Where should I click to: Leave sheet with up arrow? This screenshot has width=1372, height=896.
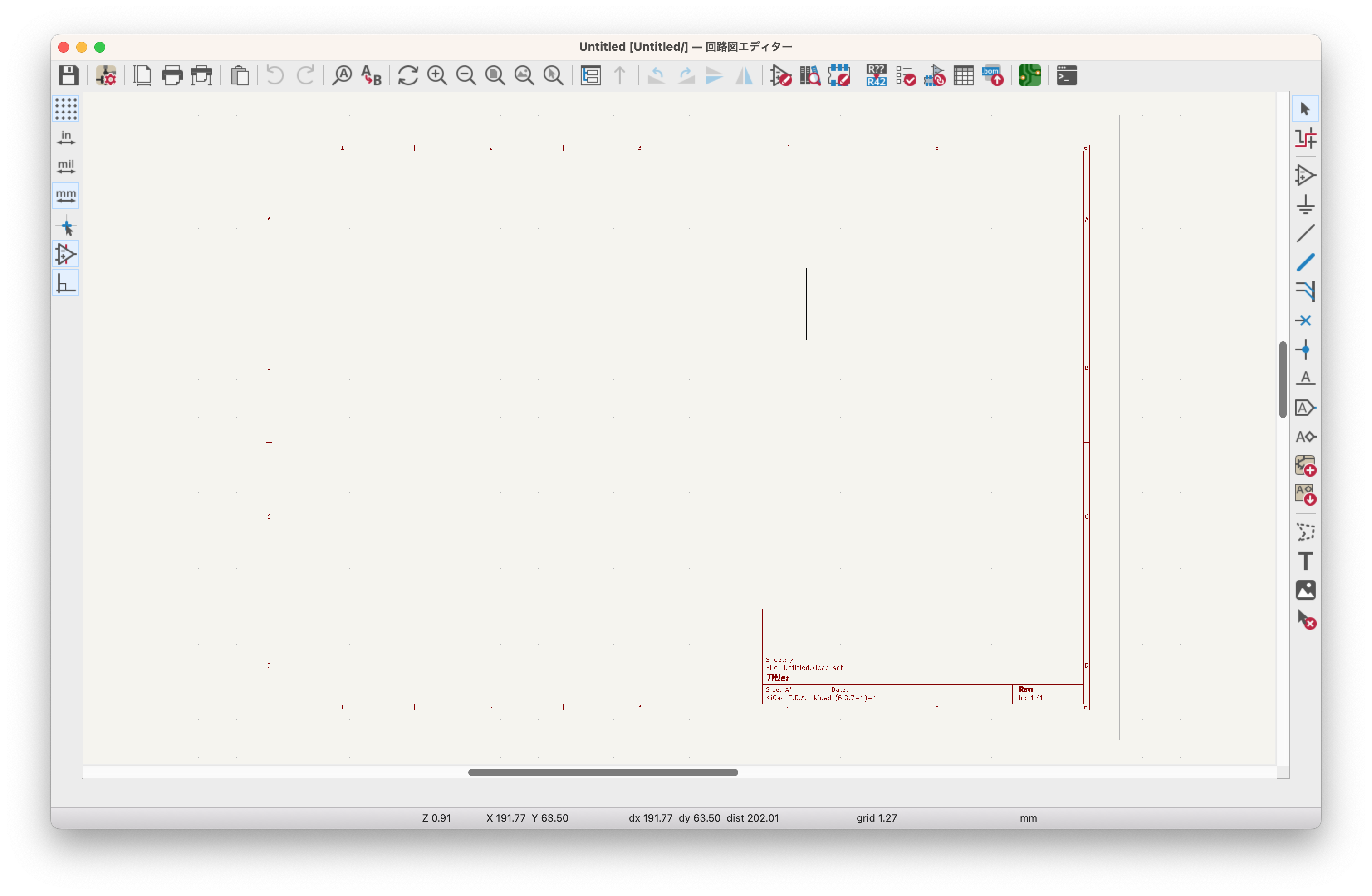click(620, 75)
